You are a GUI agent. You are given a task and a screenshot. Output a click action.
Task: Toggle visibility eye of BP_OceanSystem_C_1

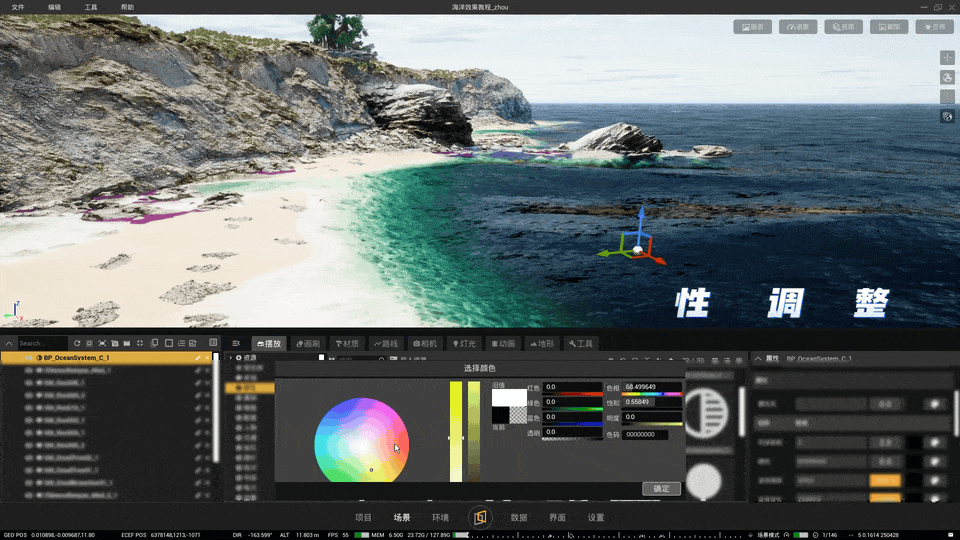pos(29,358)
